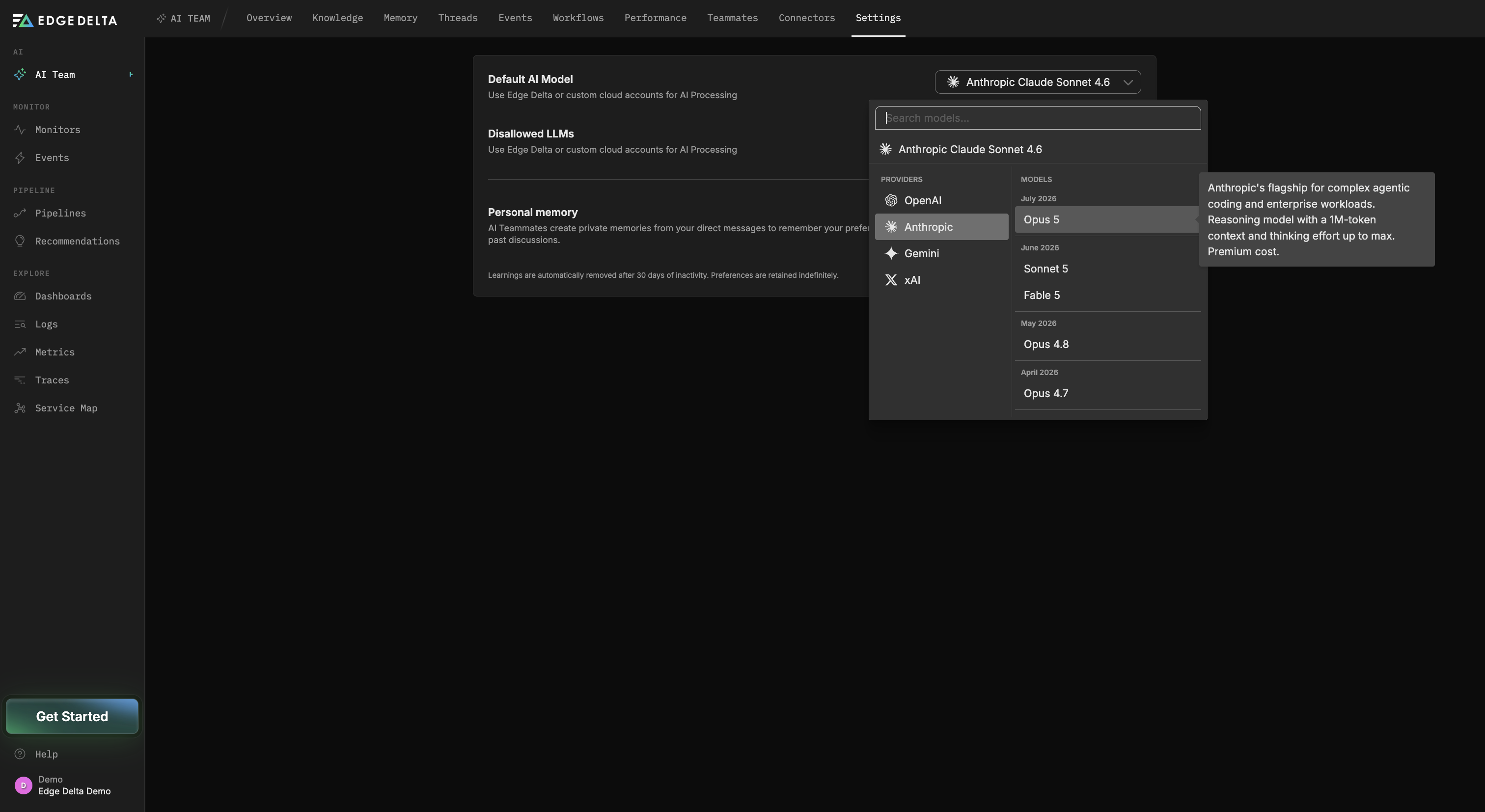
Task: Click the Gemini provider star icon
Action: pyautogui.click(x=891, y=254)
